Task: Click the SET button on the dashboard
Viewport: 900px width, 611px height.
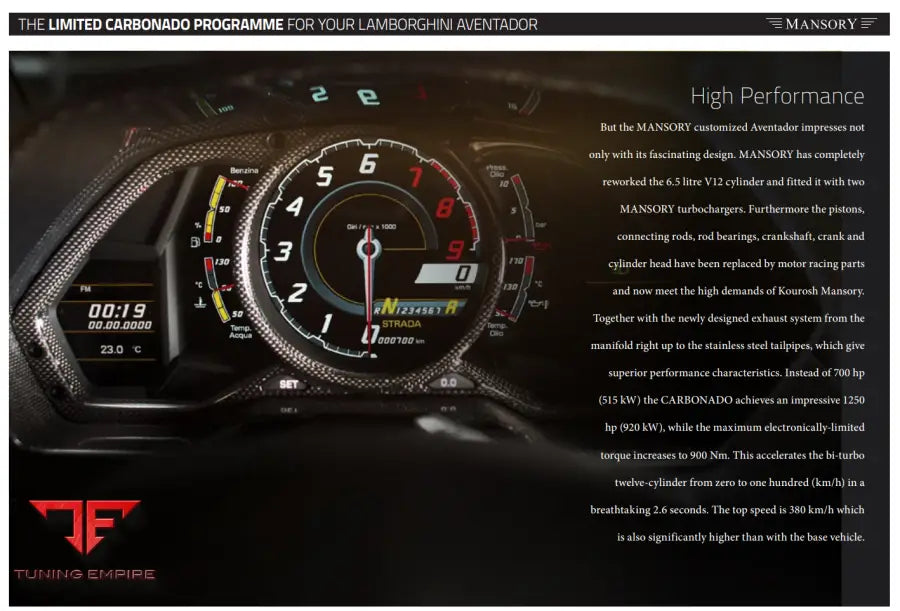Action: [289, 384]
